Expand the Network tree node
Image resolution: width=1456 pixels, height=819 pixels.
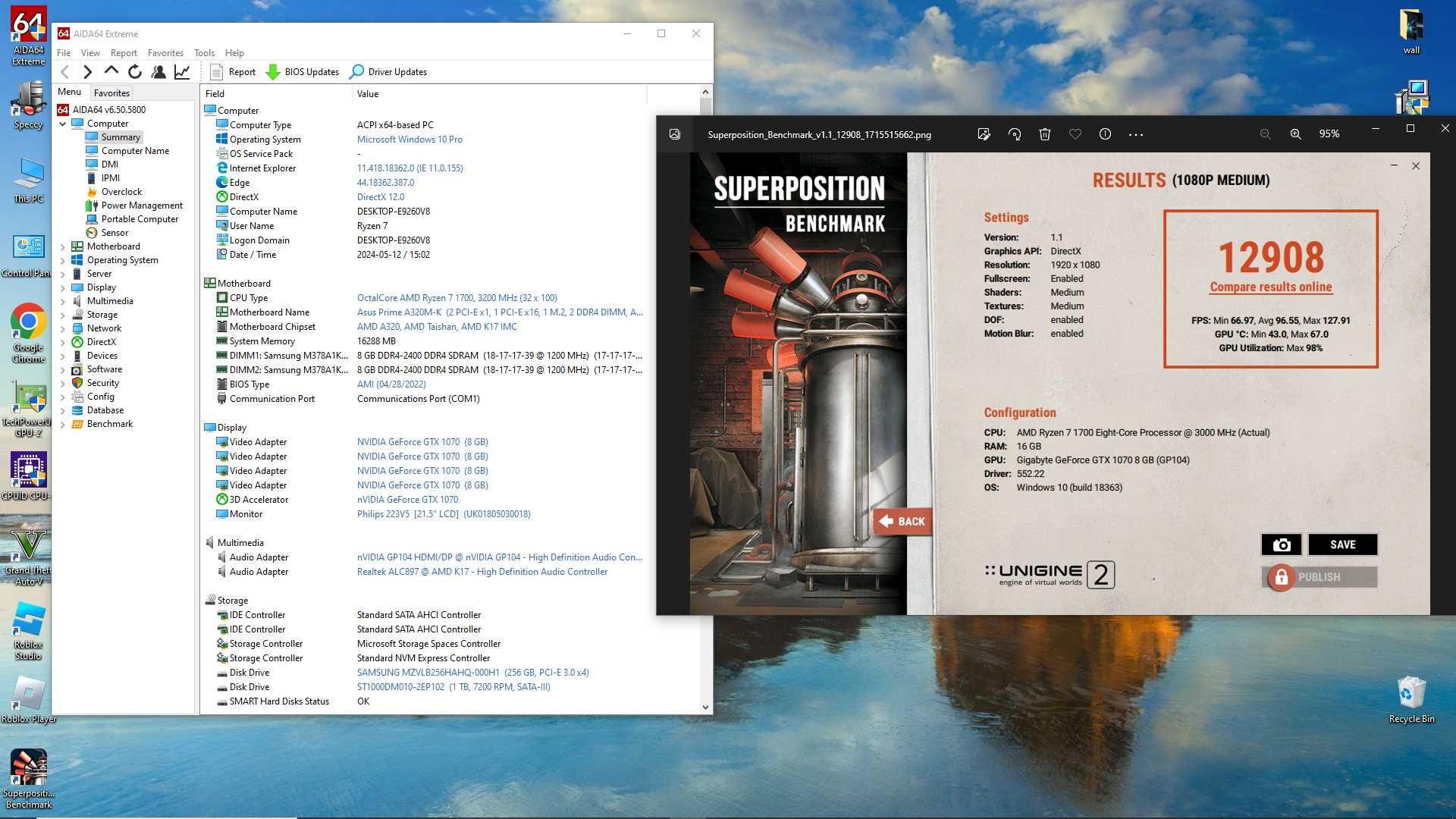click(63, 328)
